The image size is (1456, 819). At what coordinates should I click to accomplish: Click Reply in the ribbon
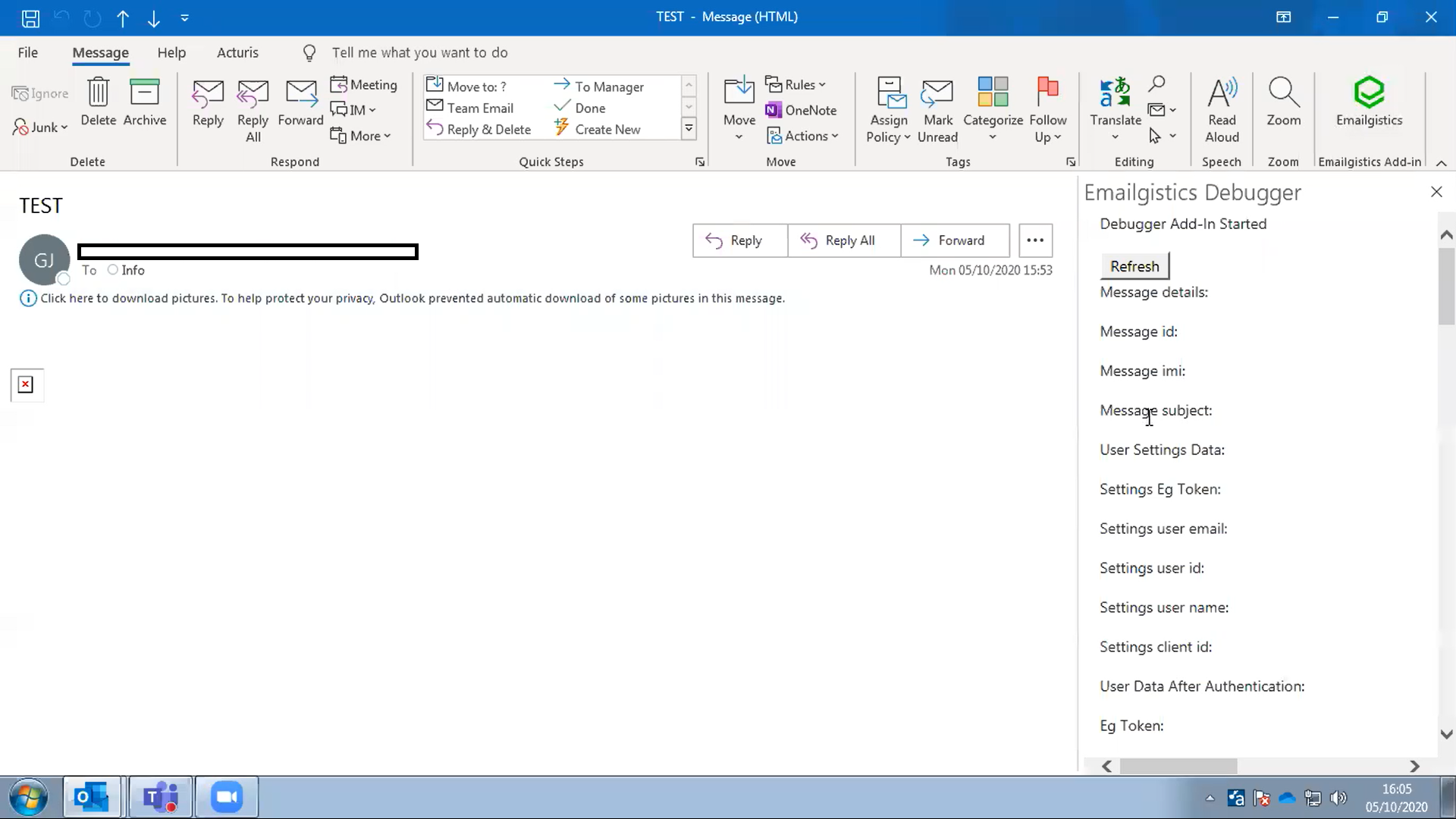(x=208, y=103)
